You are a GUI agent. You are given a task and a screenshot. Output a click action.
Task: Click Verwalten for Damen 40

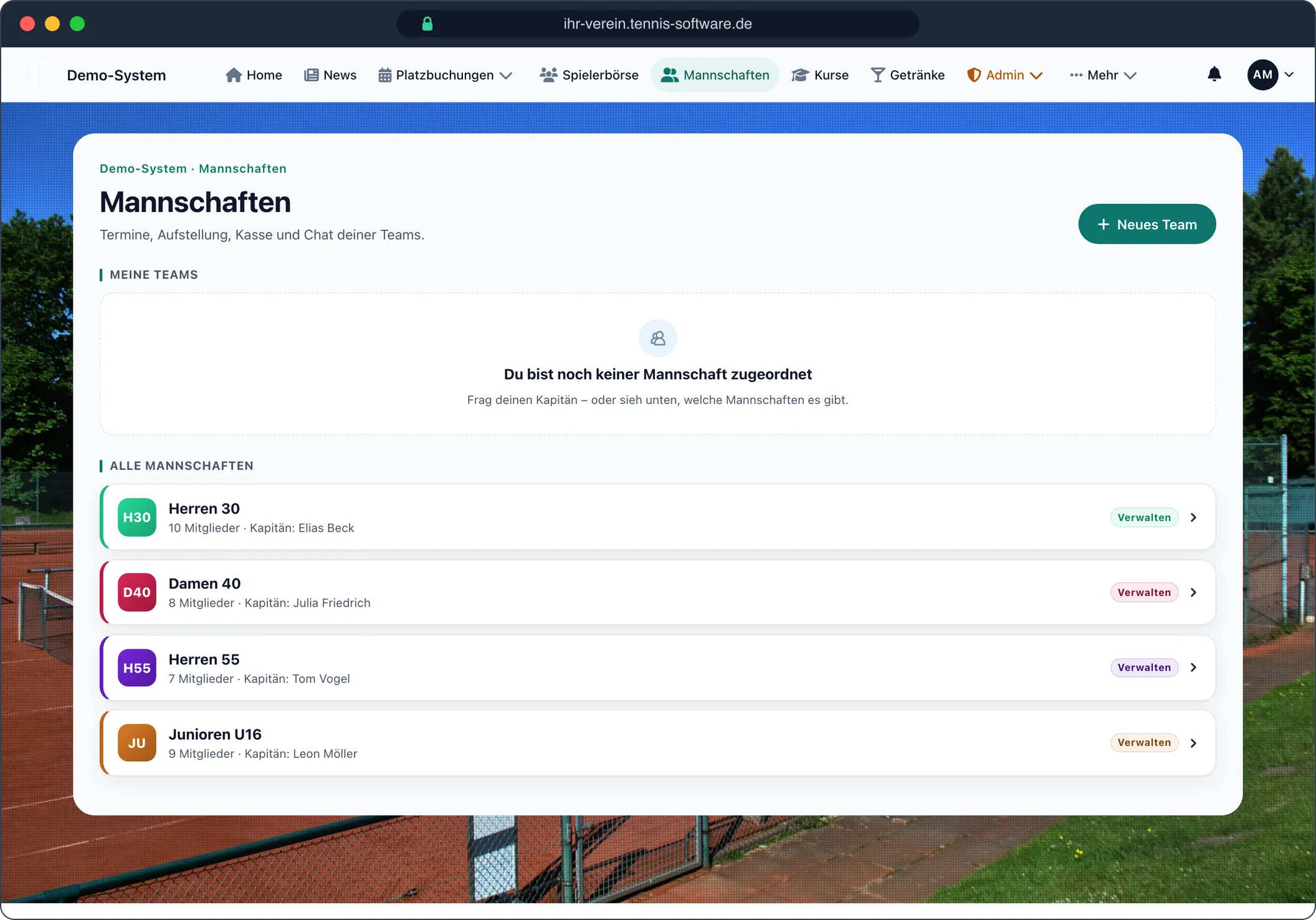[x=1144, y=592]
